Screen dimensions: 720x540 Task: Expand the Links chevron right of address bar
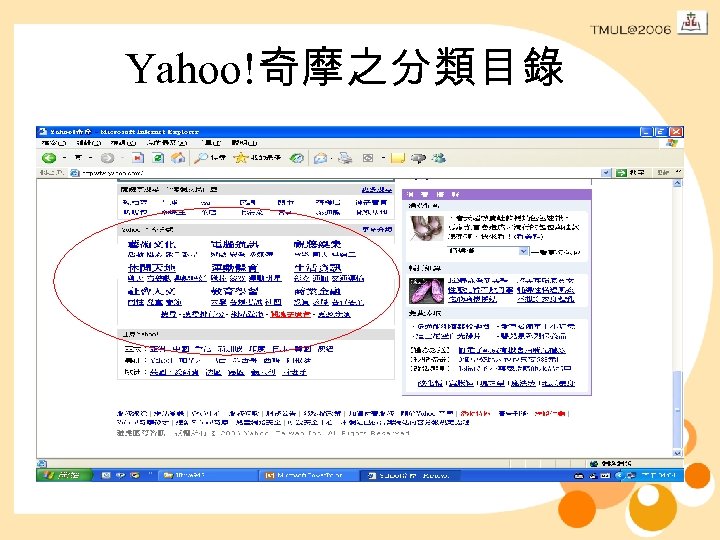678,172
